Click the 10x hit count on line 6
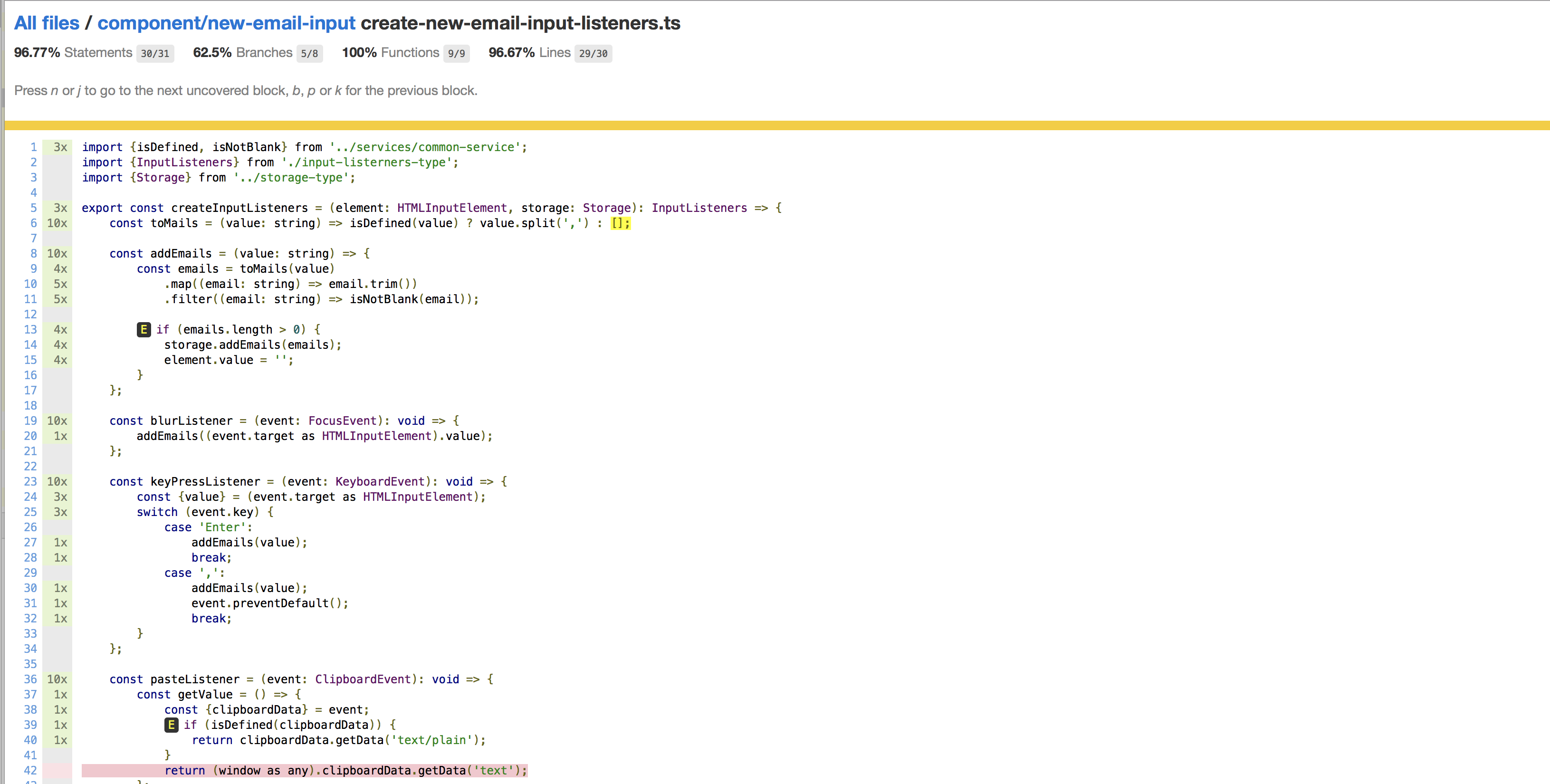 (57, 223)
